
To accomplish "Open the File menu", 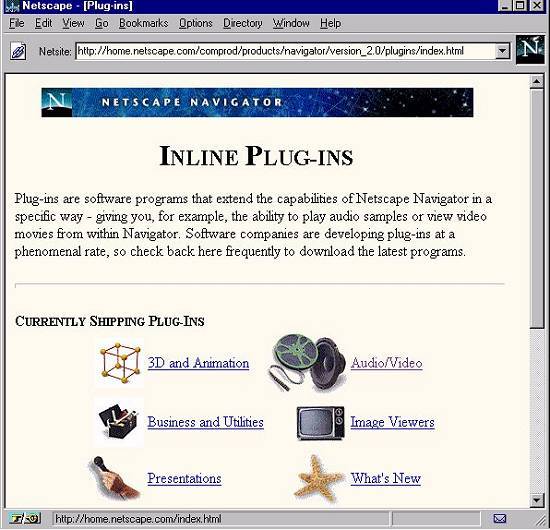I will [x=16, y=23].
